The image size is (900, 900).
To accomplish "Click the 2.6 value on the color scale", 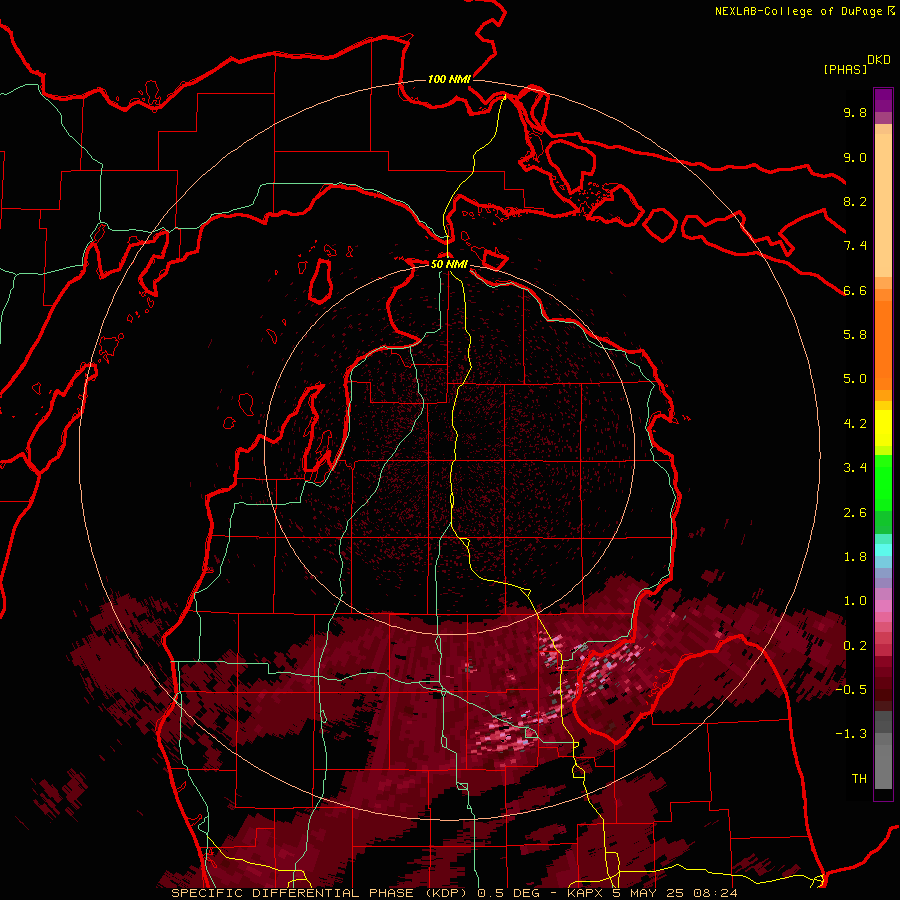I will pyautogui.click(x=855, y=513).
